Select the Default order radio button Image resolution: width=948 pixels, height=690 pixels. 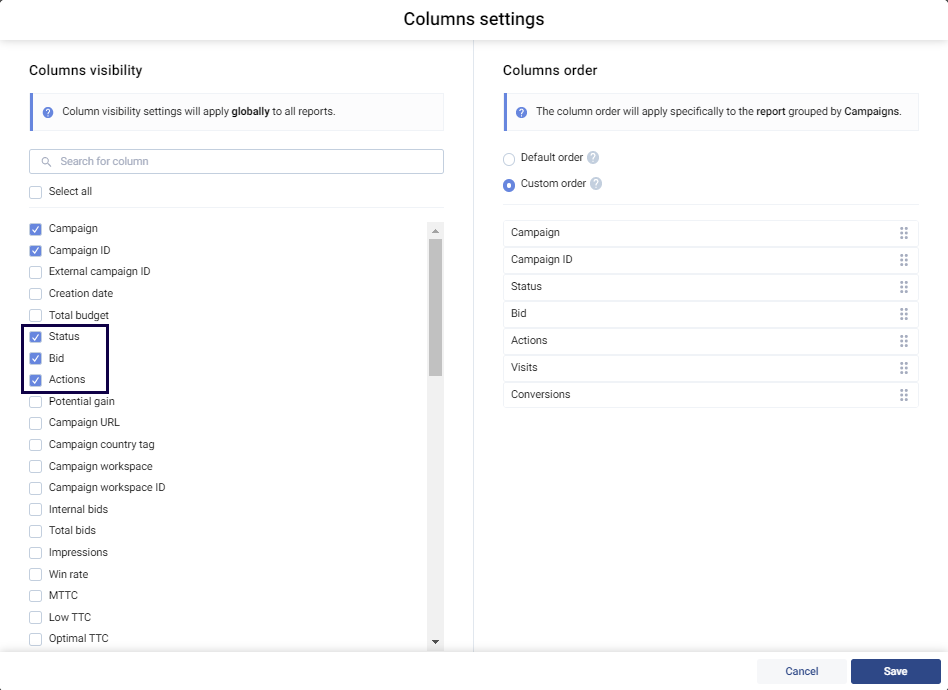pos(509,159)
